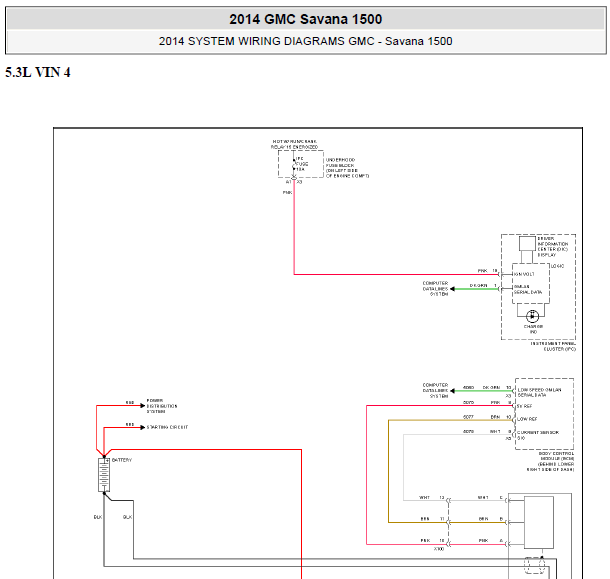Click the "DK GRN" label on IPC wire
The image size is (610, 579).
click(x=478, y=286)
